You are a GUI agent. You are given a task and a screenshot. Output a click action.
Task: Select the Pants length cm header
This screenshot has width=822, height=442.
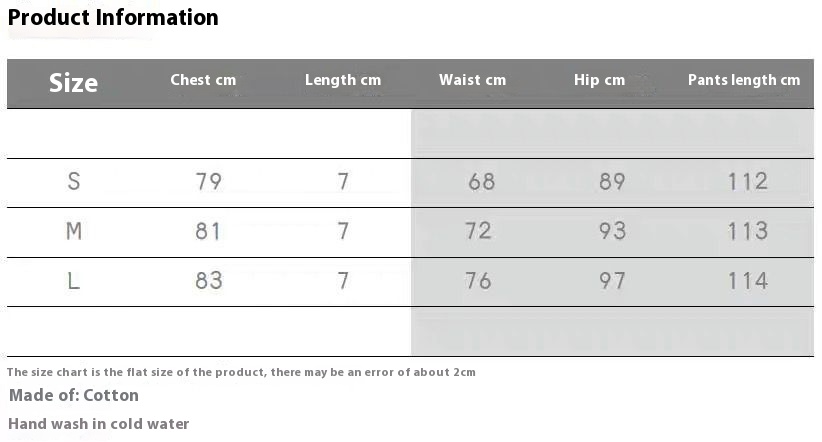[x=744, y=80]
